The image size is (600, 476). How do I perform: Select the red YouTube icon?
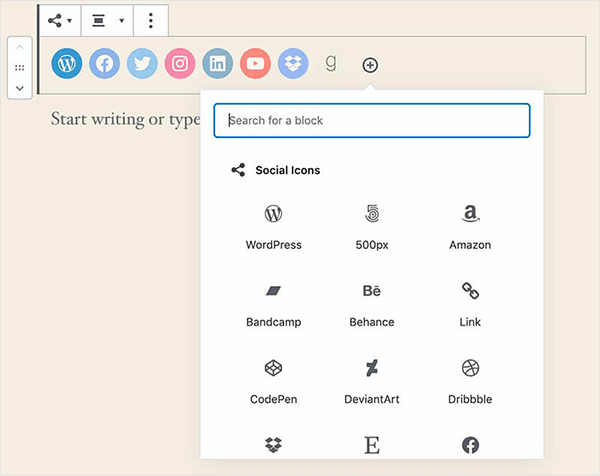[255, 64]
